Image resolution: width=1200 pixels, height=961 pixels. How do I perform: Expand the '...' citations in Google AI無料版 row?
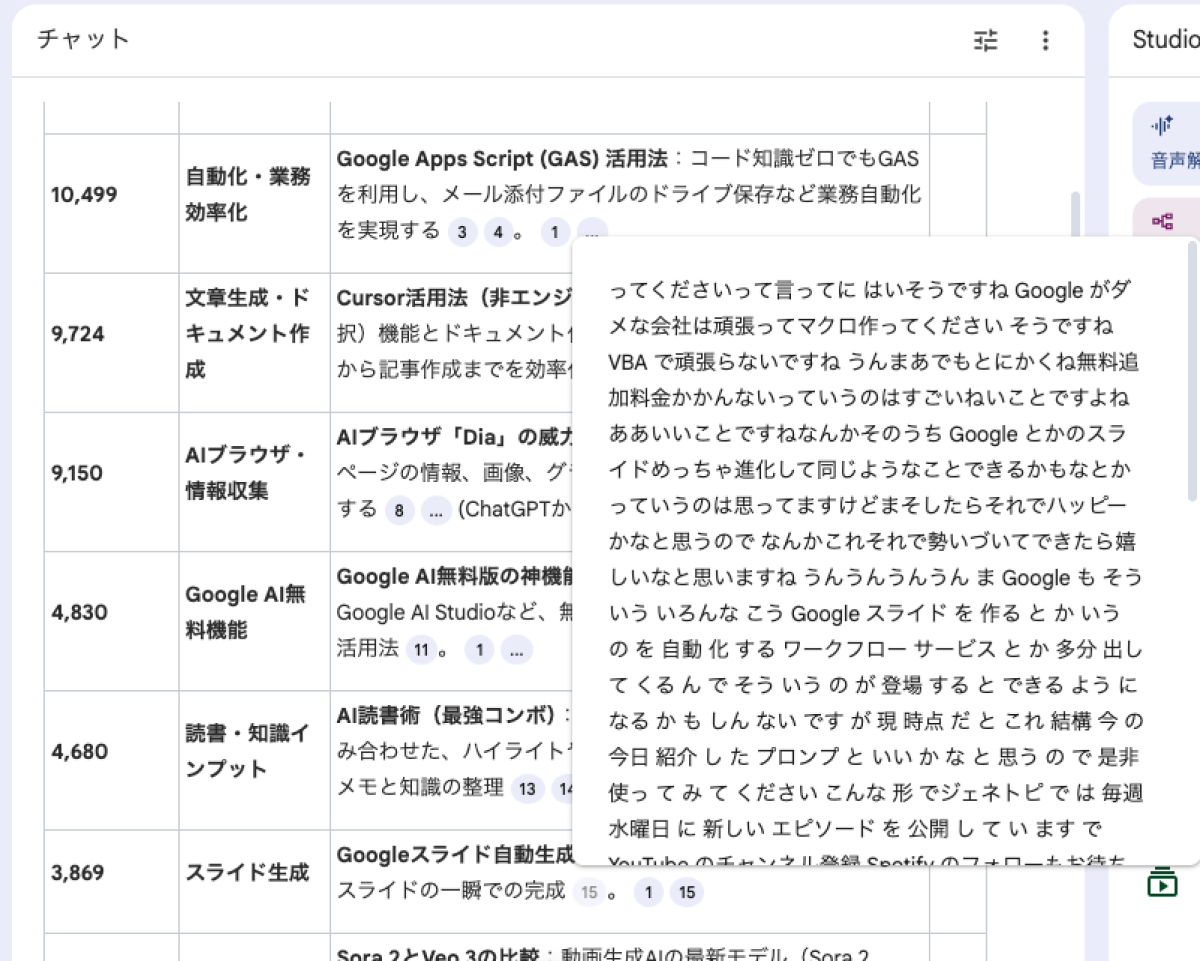click(x=516, y=650)
